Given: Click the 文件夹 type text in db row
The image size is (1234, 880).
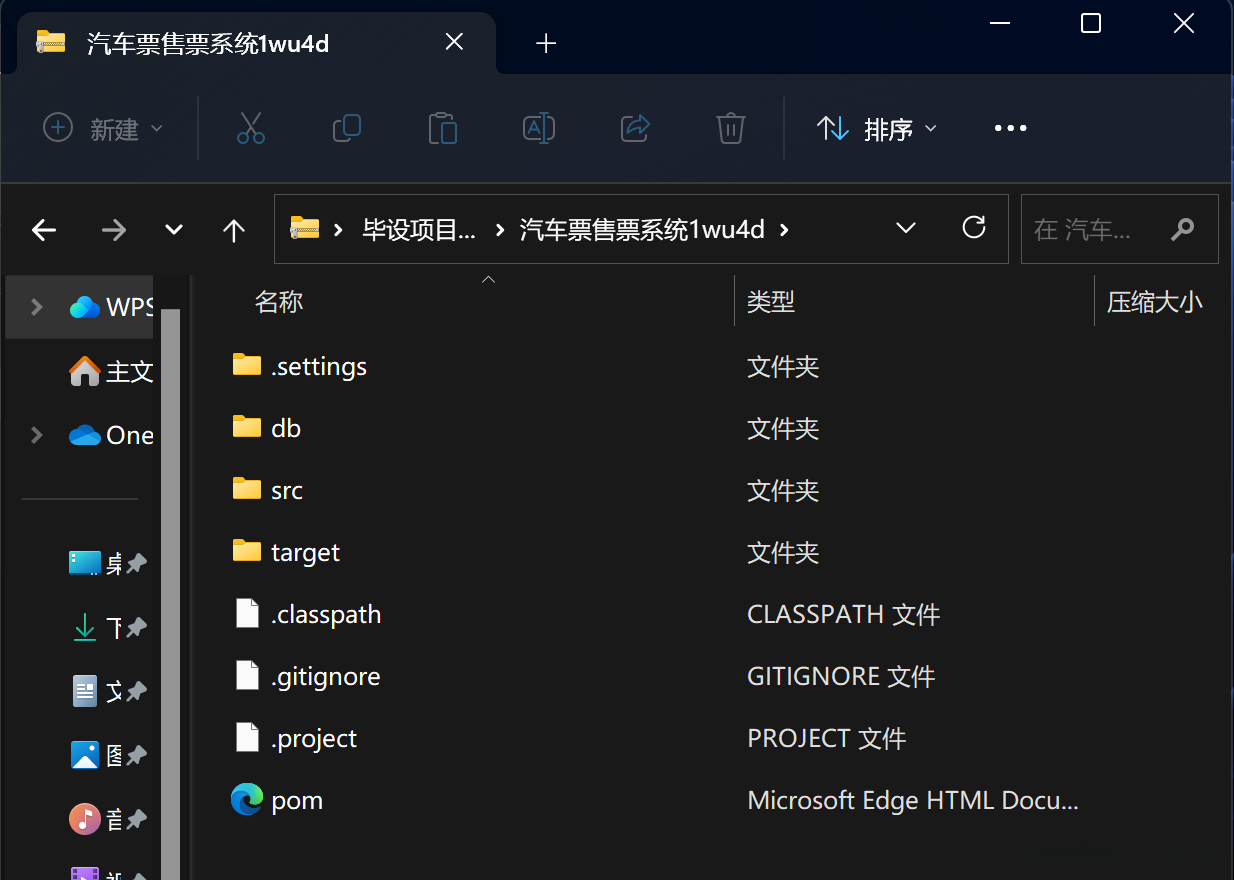Looking at the screenshot, I should (783, 428).
